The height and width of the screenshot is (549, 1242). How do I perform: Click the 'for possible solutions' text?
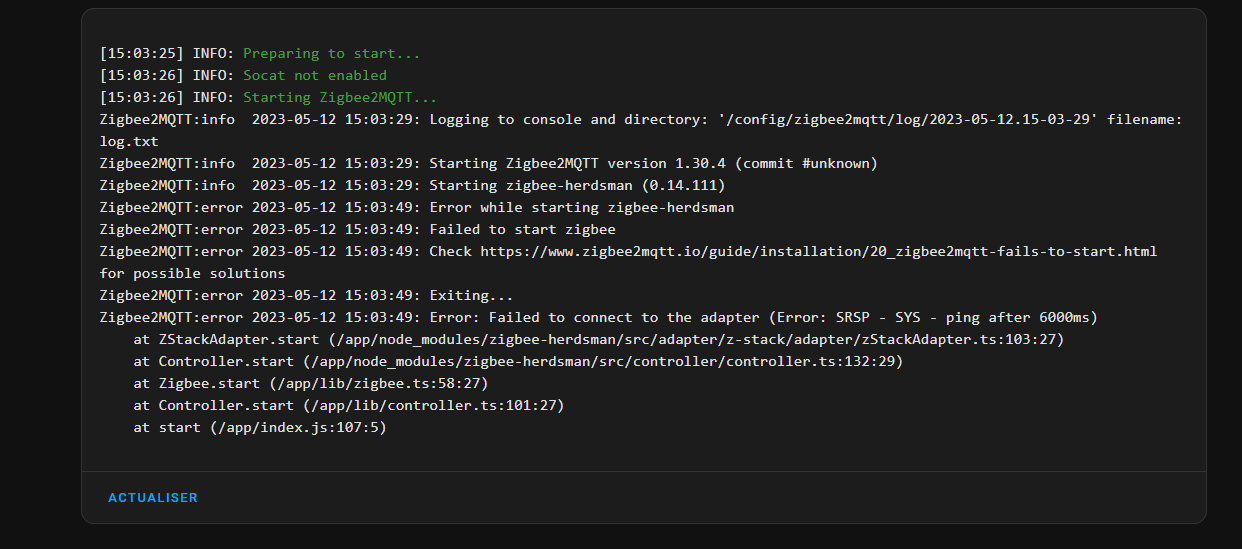192,273
